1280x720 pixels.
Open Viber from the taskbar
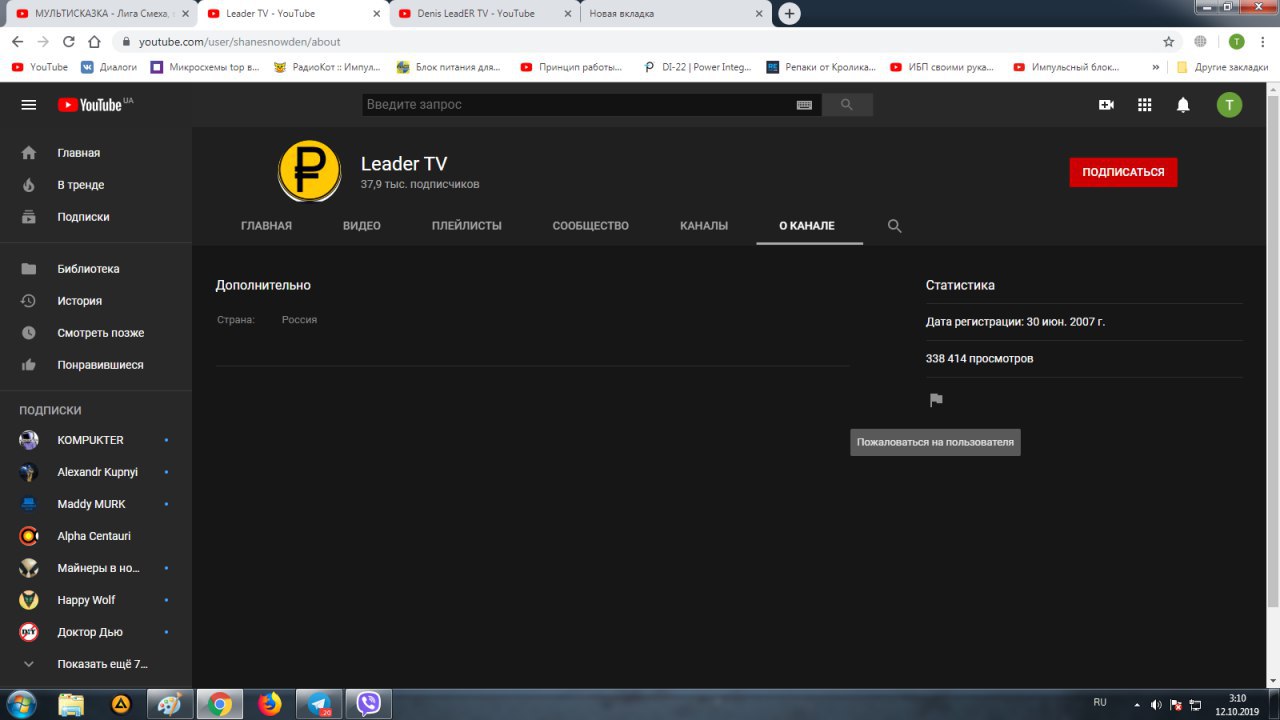pyautogui.click(x=369, y=704)
